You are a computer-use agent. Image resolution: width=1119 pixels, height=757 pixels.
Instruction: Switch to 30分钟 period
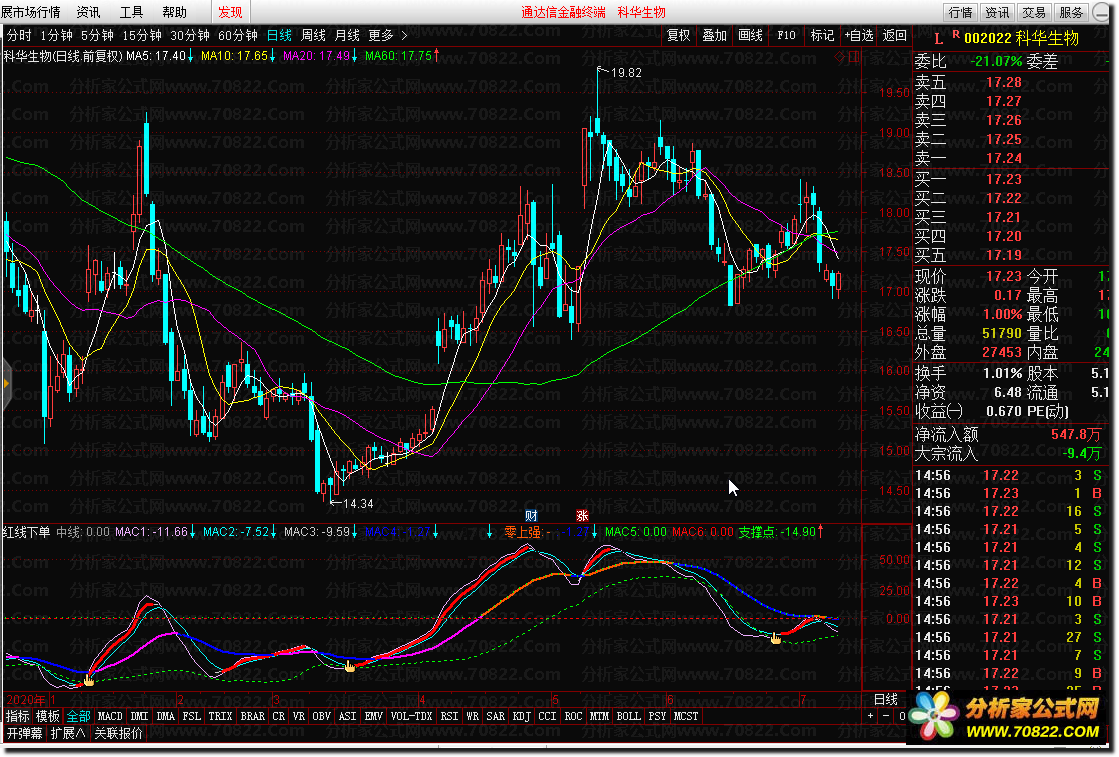point(190,35)
